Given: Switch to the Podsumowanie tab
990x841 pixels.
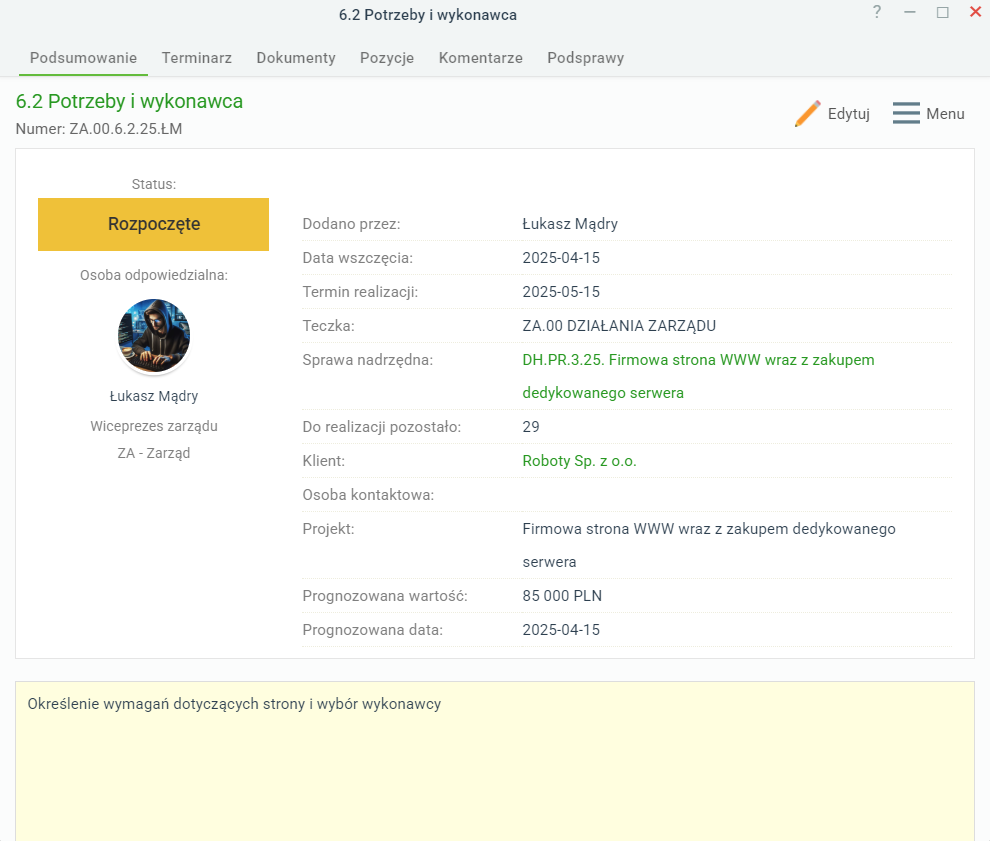Looking at the screenshot, I should click(83, 58).
